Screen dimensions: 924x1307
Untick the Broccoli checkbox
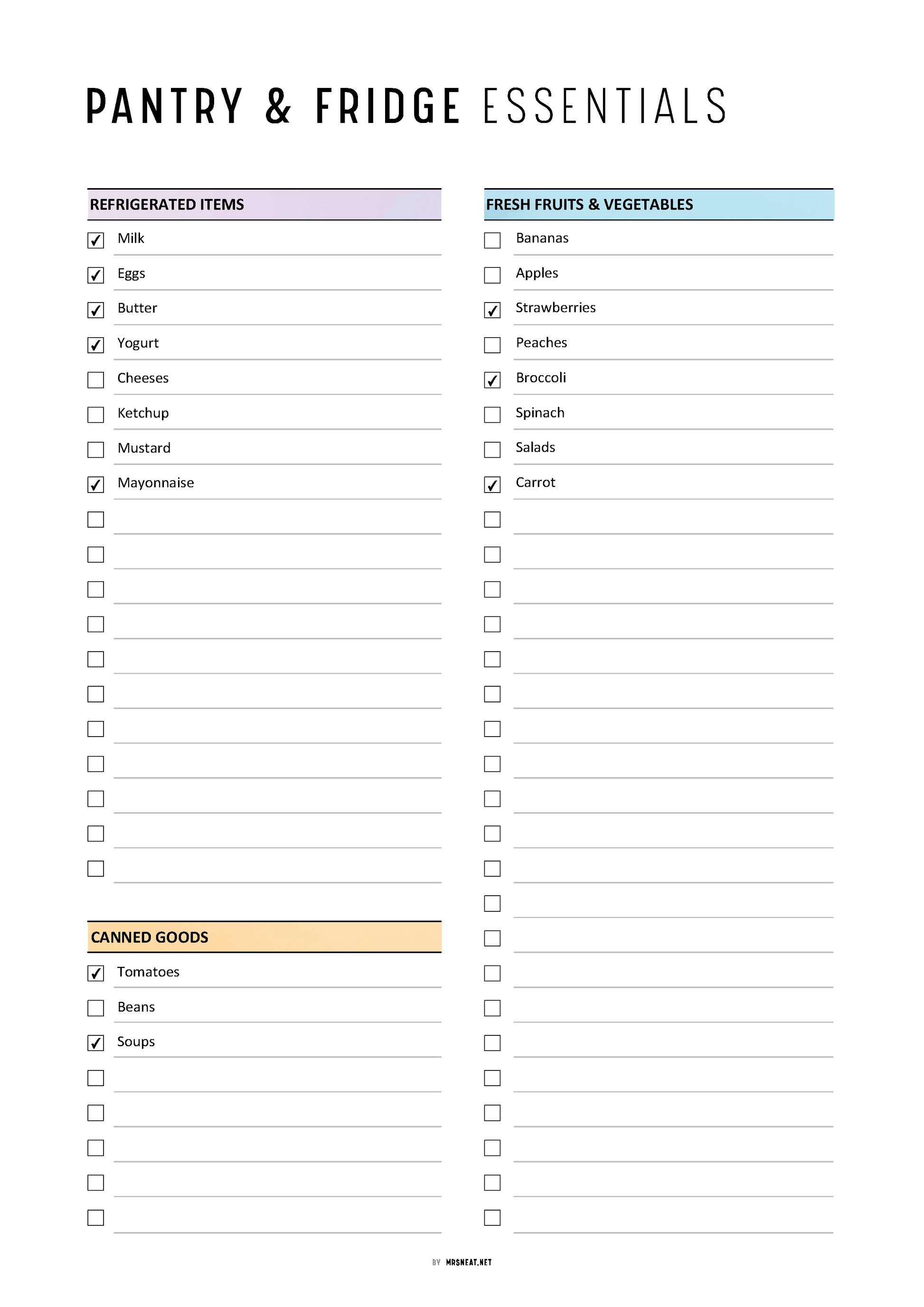point(492,379)
